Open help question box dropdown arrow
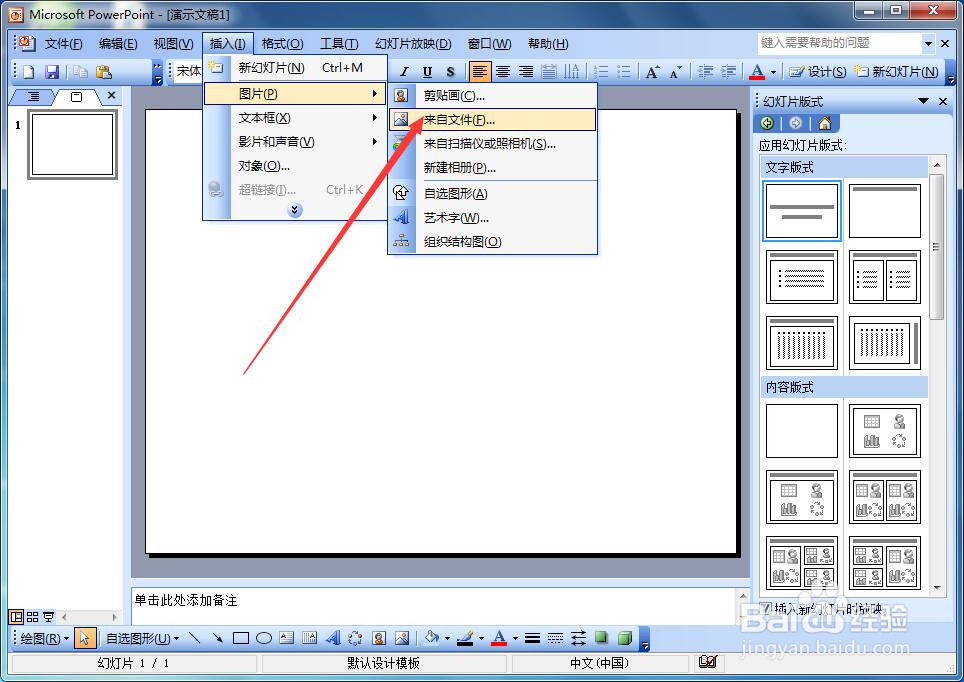 pos(928,43)
